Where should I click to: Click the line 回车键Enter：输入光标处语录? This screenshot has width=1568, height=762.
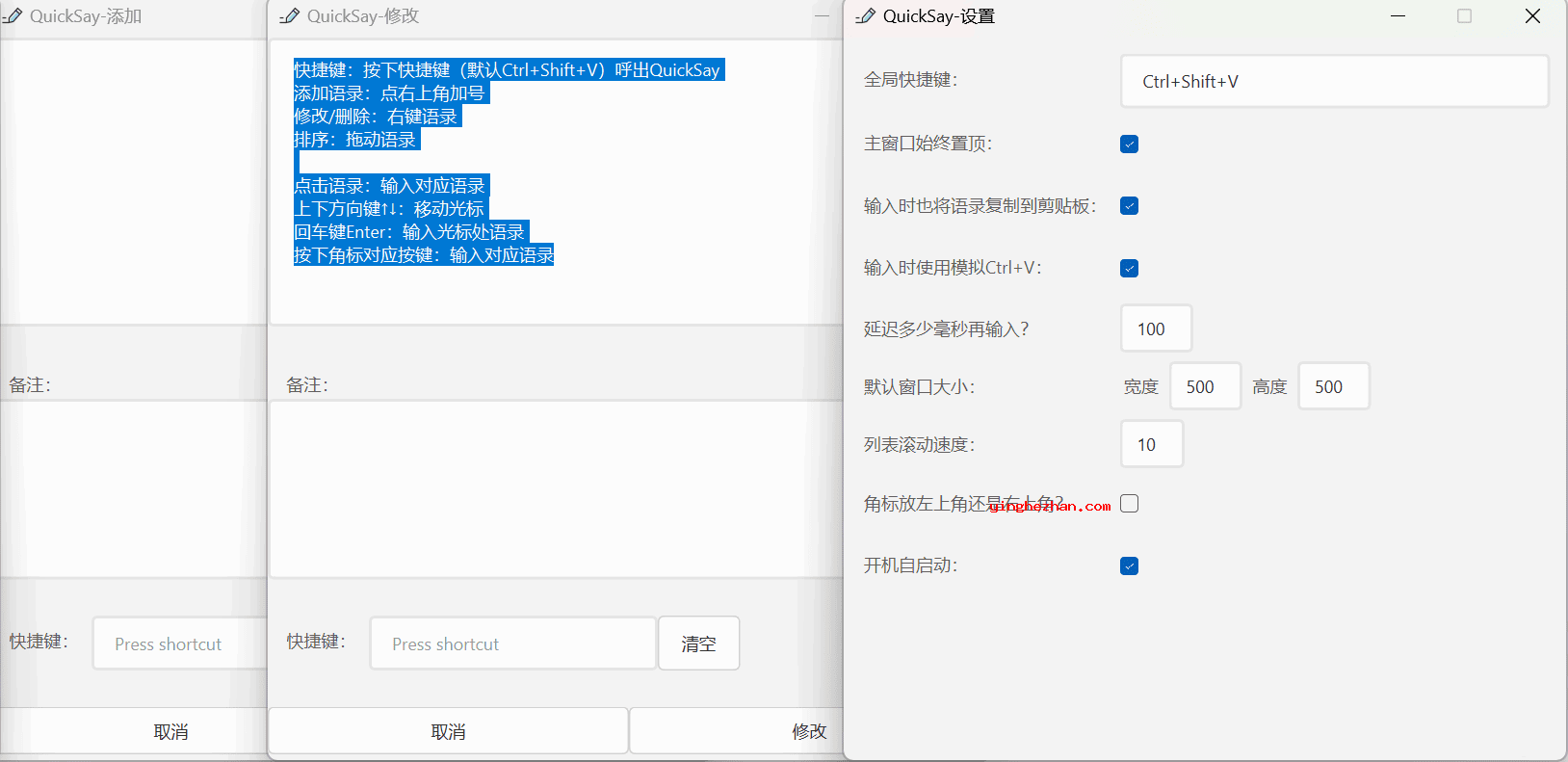coord(411,232)
